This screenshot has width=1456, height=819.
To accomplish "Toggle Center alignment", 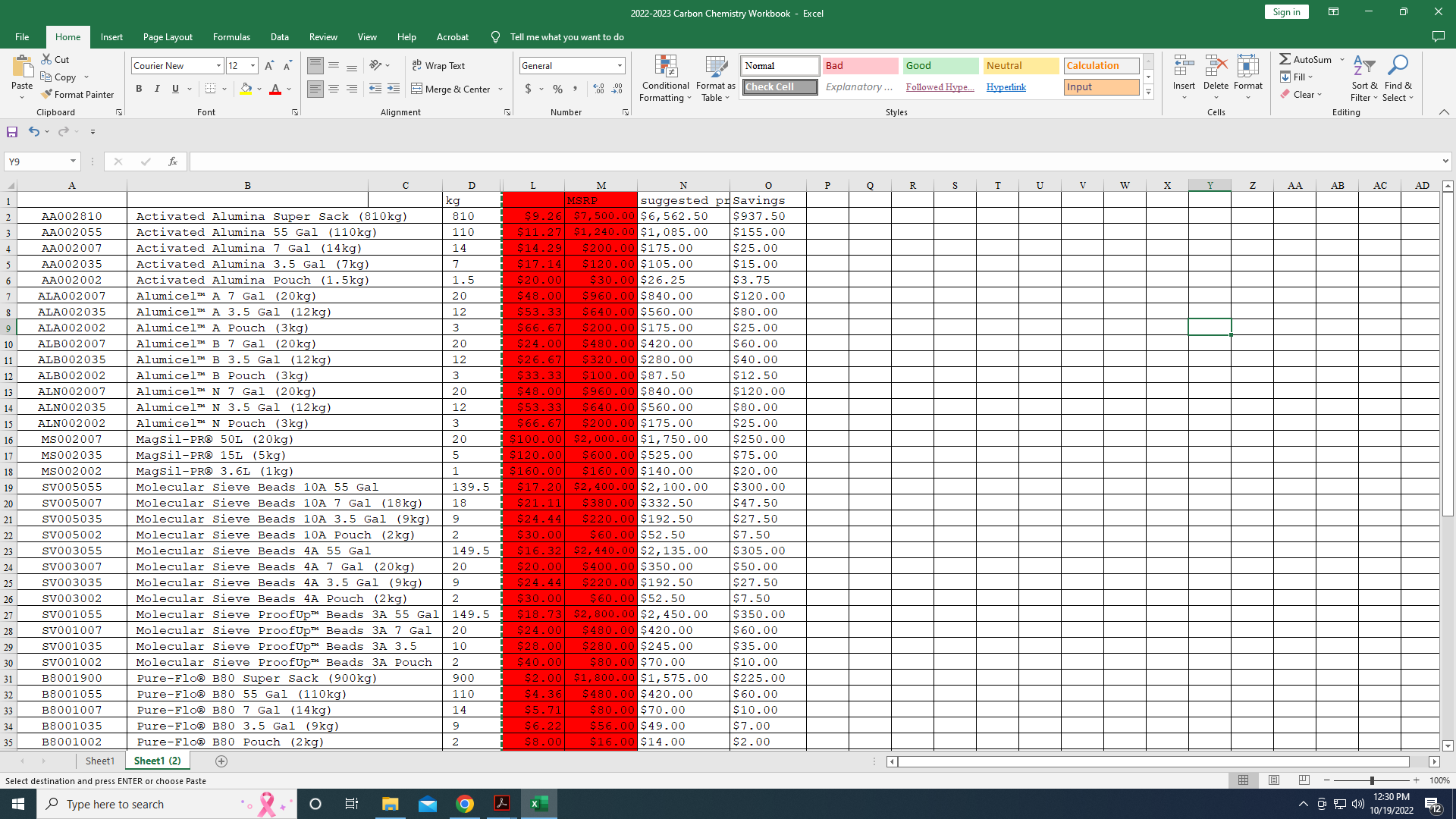I will tap(334, 89).
